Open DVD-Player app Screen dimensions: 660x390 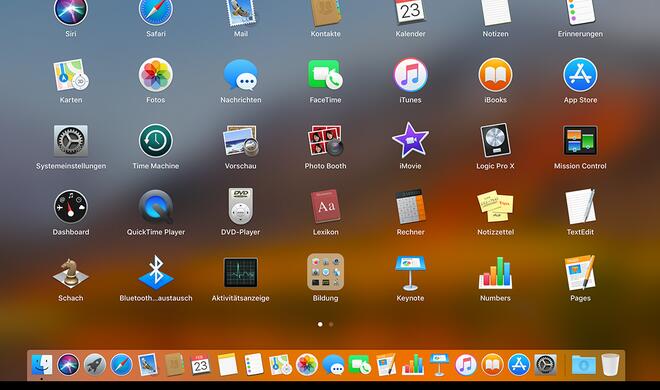[x=241, y=206]
